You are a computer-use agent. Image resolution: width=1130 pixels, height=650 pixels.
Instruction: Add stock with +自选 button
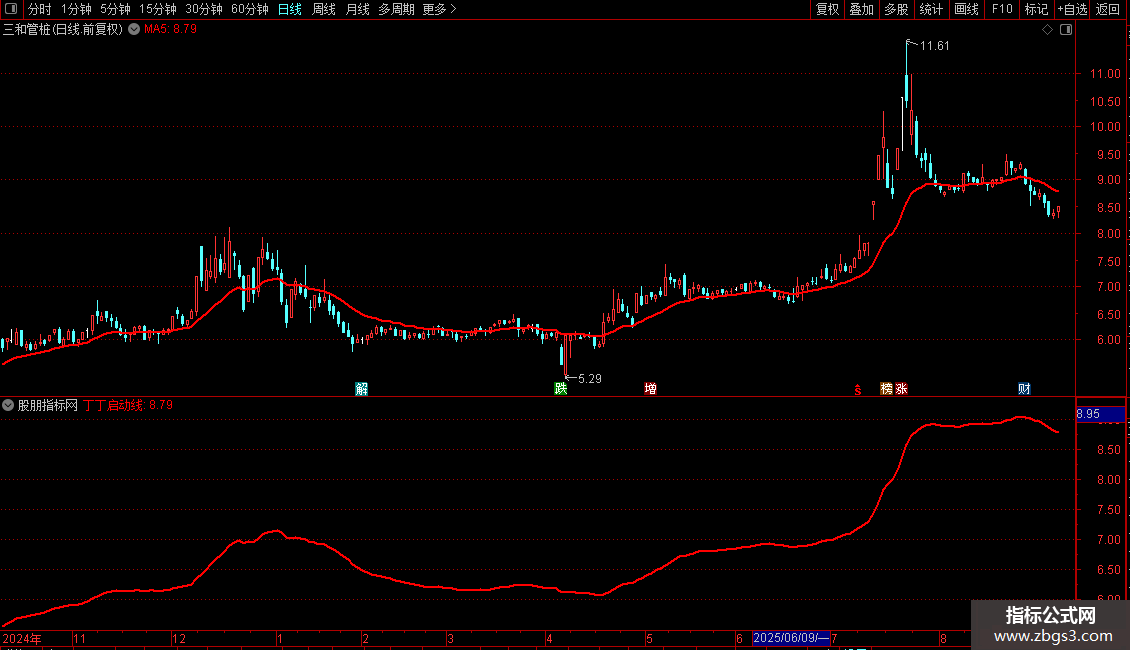pos(1072,9)
